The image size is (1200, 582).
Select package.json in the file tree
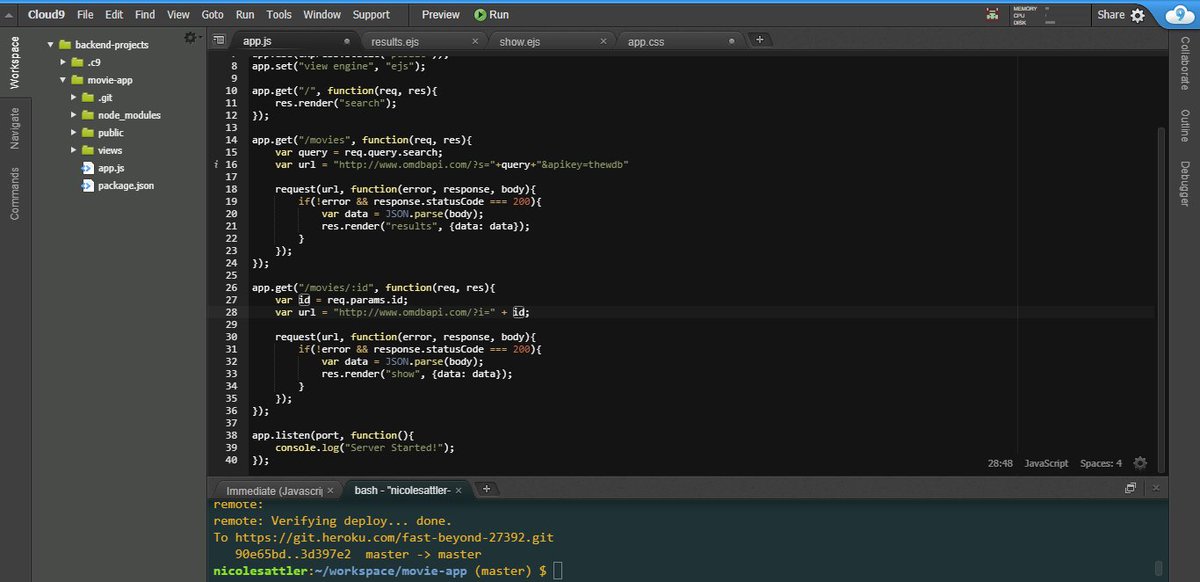(126, 186)
